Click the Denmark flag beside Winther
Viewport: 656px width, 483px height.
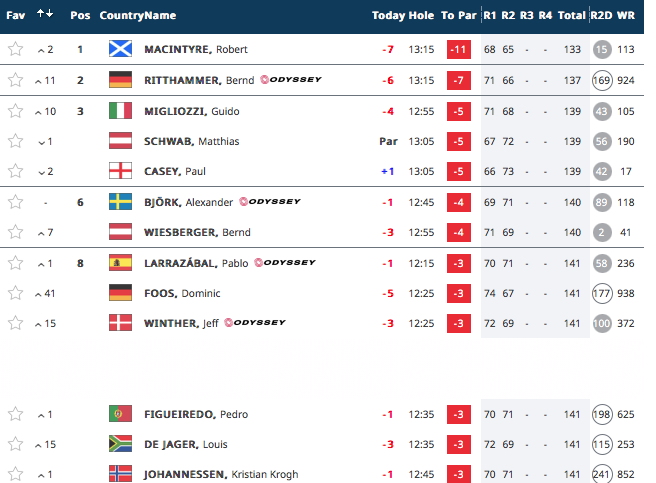pyautogui.click(x=120, y=323)
